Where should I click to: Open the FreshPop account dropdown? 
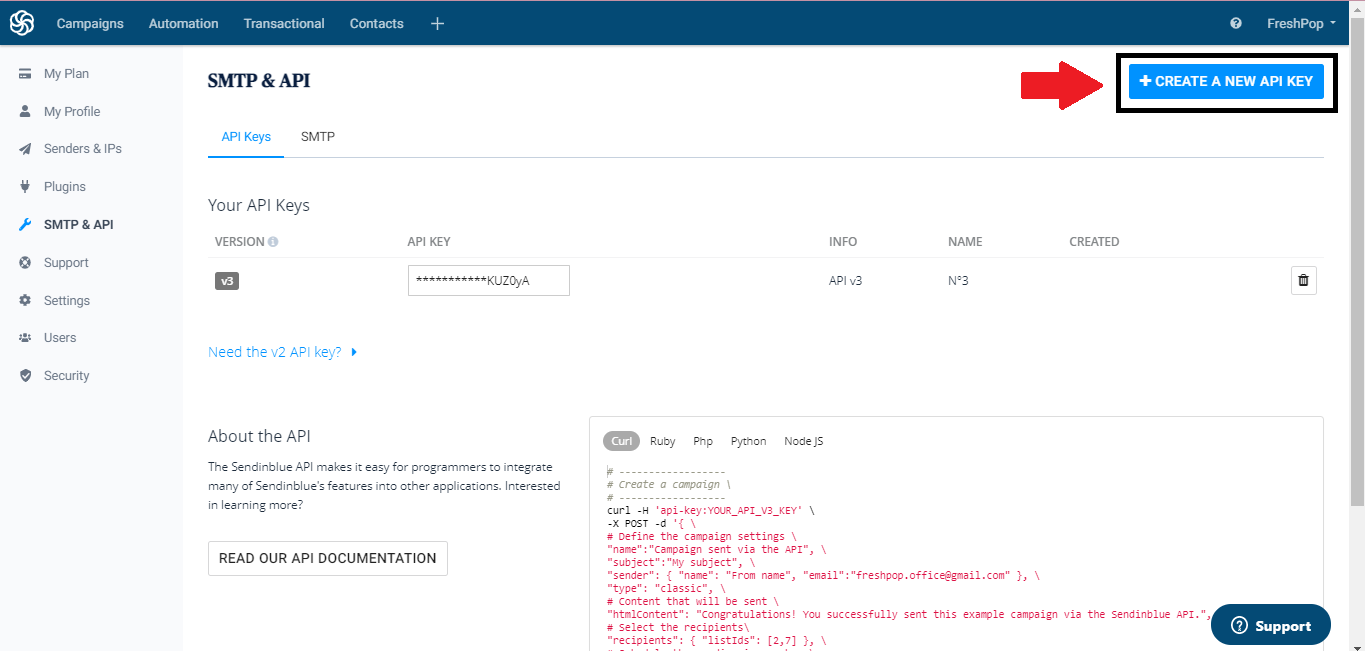1301,23
